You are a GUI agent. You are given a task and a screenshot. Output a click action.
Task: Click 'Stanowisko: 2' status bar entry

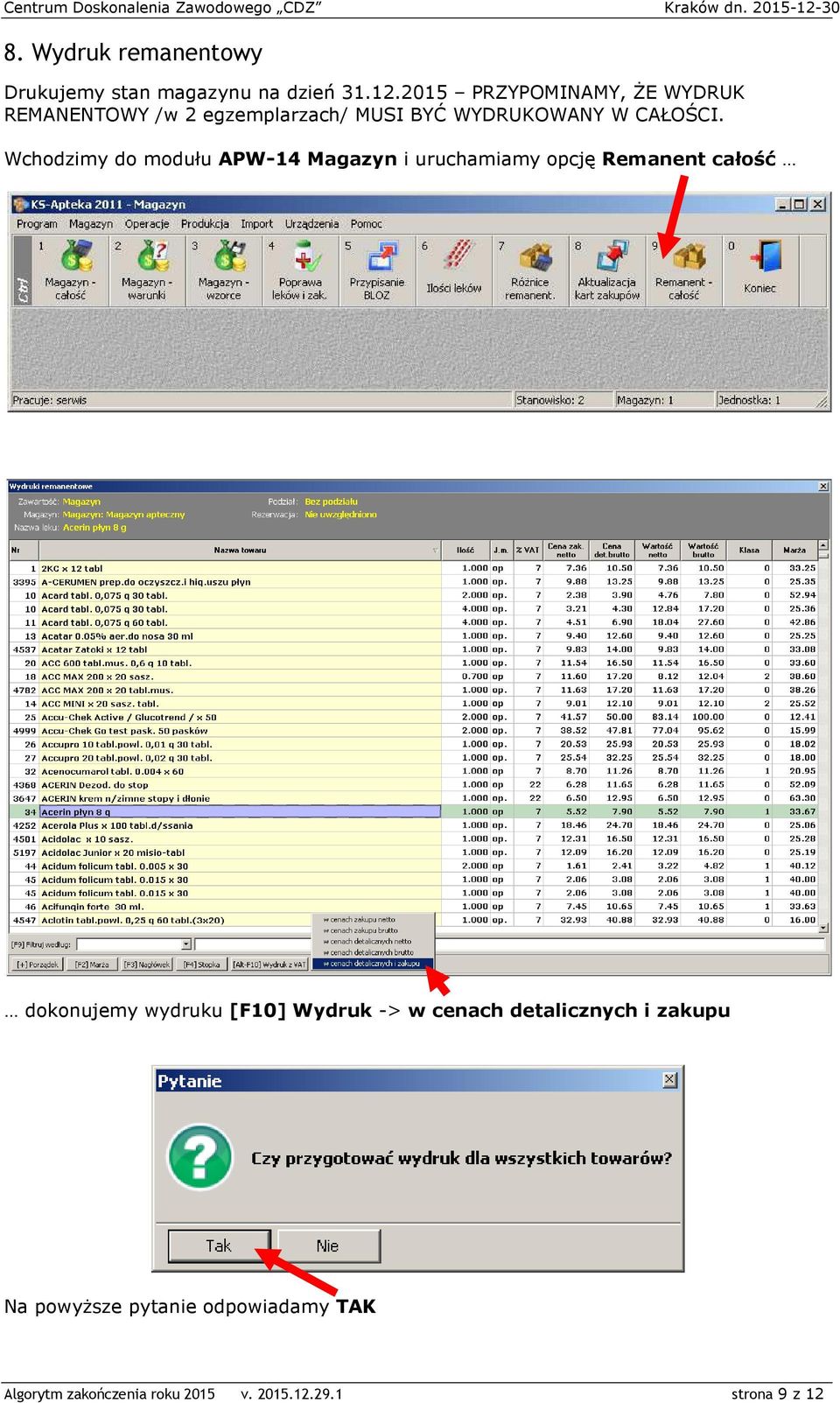point(563,400)
